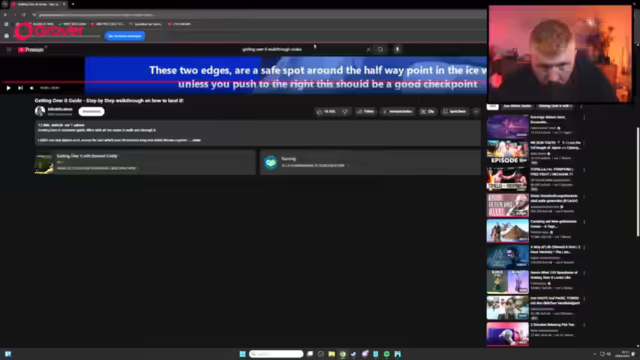
Task: Open the apps grid in bookmarks bar
Action: click(6, 24)
